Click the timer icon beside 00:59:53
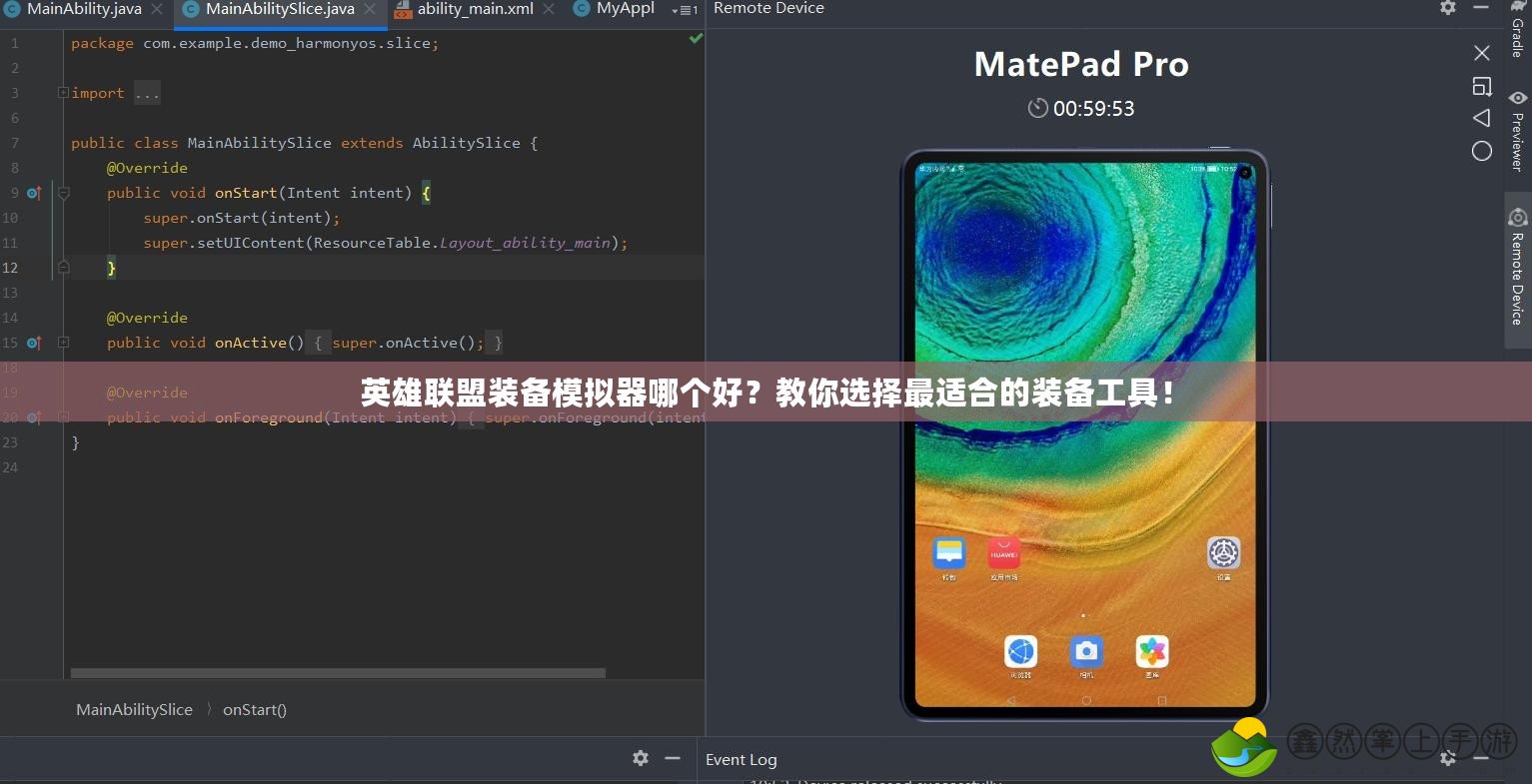 coord(1038,108)
